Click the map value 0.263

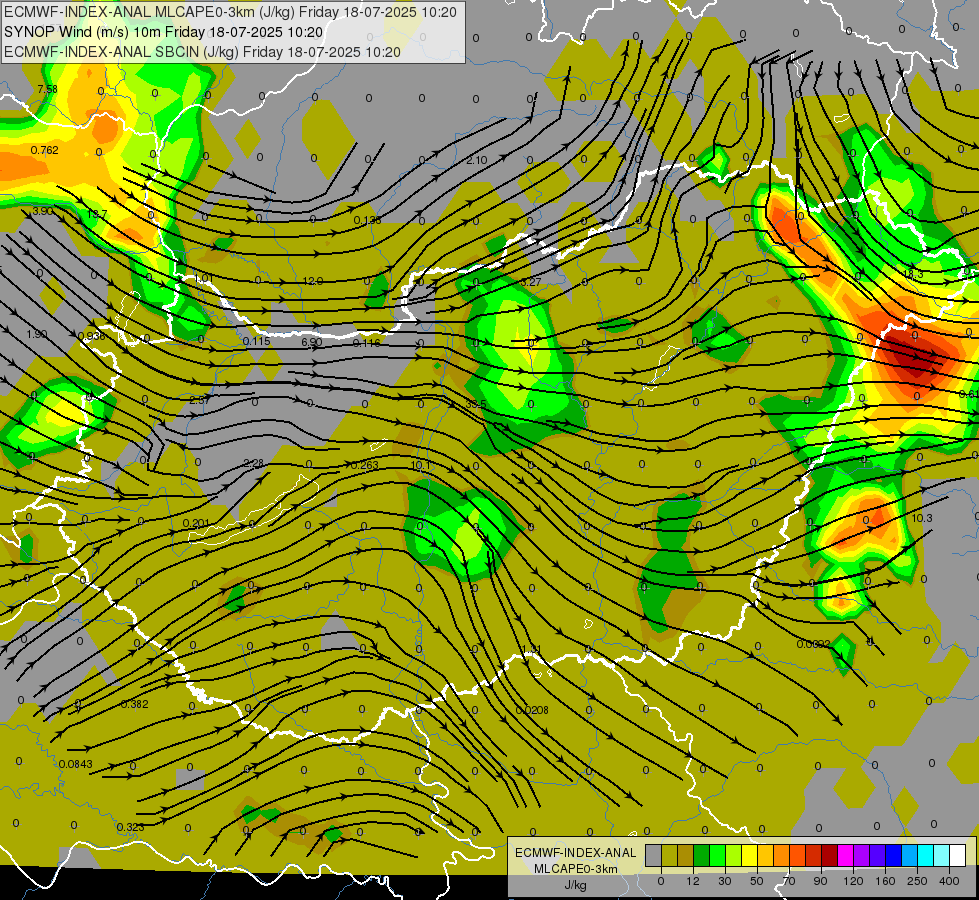(x=365, y=465)
